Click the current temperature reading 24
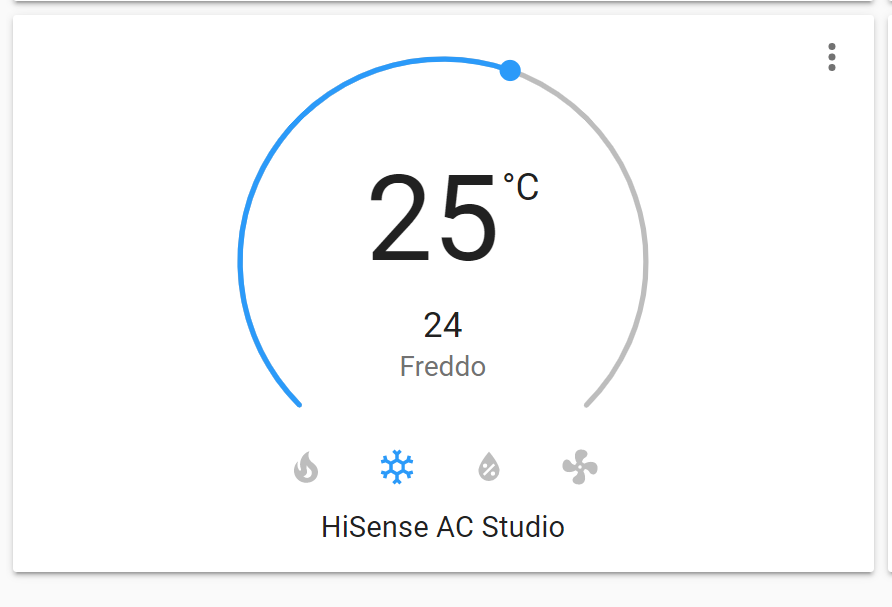Image resolution: width=892 pixels, height=607 pixels. point(442,324)
